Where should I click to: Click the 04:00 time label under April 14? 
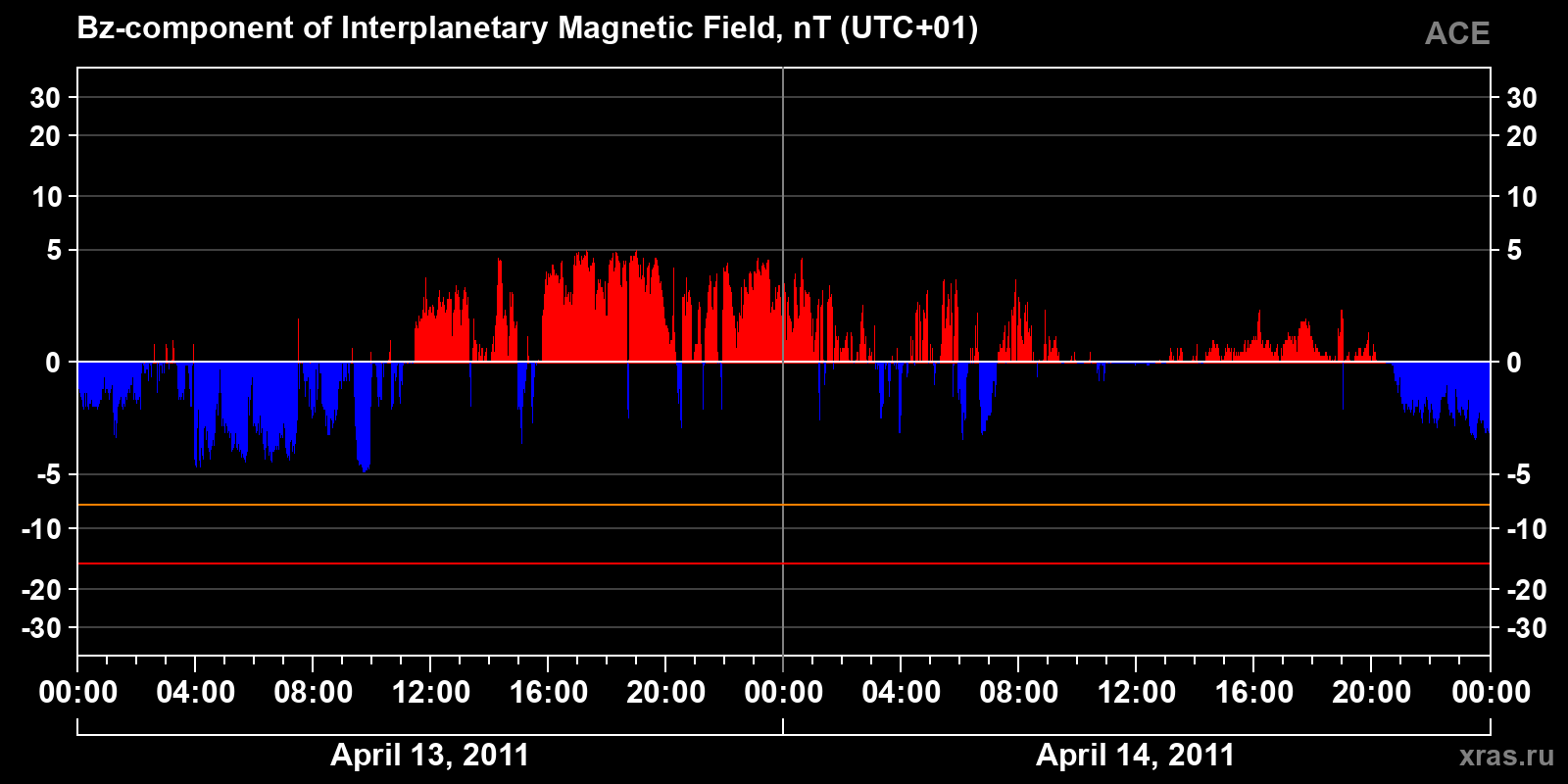click(x=901, y=692)
